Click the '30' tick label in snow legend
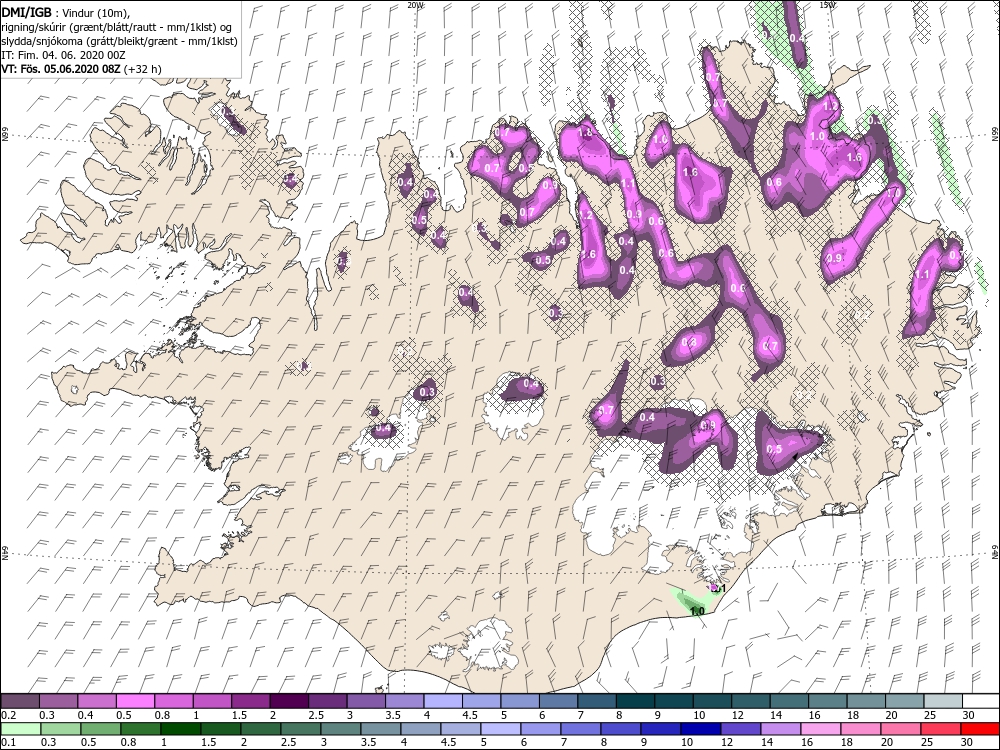1000x750 pixels. click(967, 715)
